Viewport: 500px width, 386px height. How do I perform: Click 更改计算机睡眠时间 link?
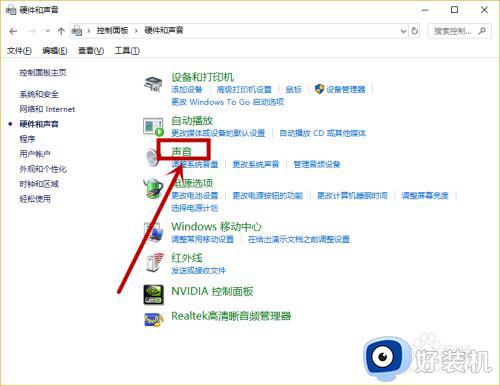(x=352, y=195)
